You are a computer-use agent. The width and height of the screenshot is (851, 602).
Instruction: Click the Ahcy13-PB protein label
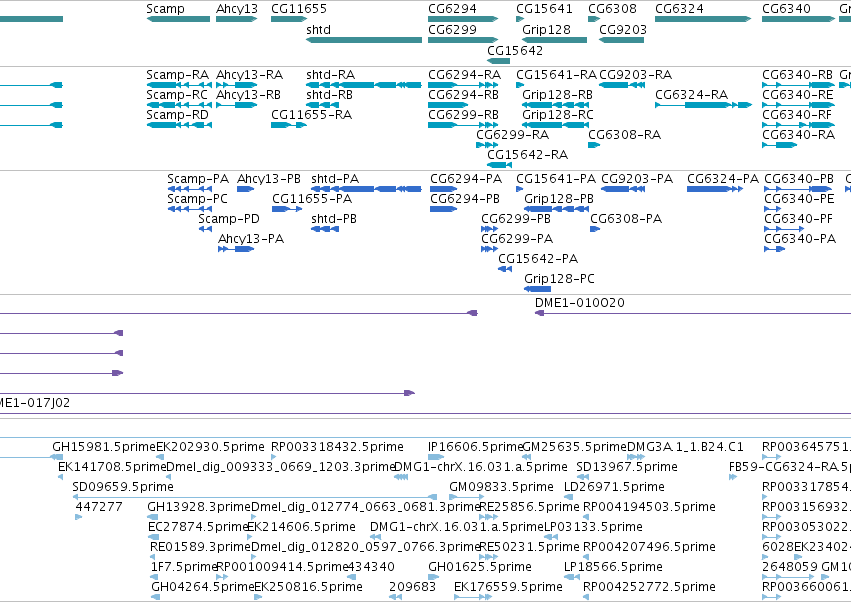269,179
